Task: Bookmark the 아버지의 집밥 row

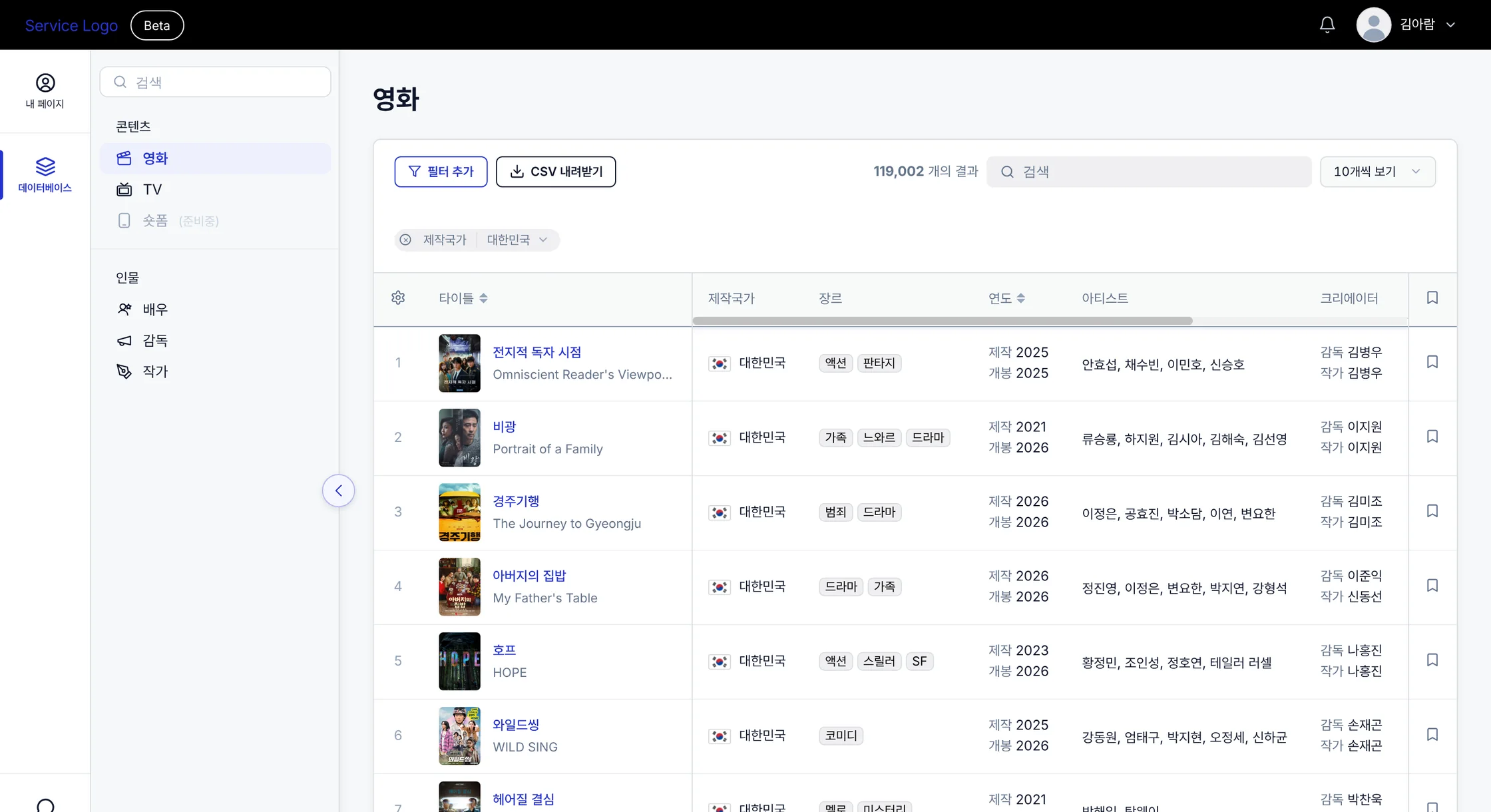Action: pyautogui.click(x=1432, y=585)
